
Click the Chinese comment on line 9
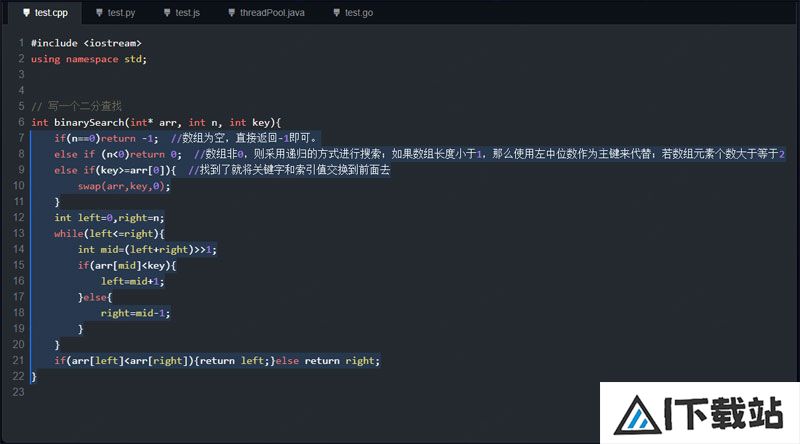289,170
